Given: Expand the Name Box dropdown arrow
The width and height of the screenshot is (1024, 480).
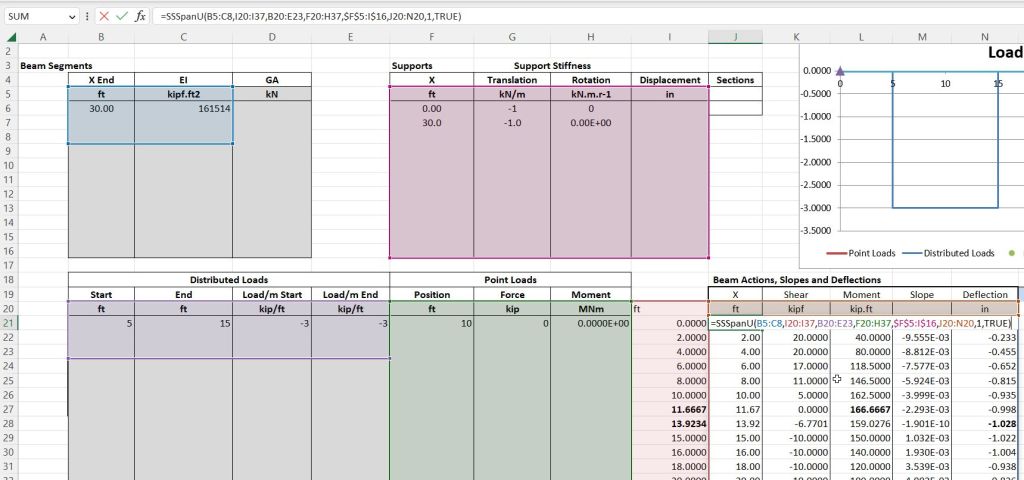Looking at the screenshot, I should tap(73, 17).
